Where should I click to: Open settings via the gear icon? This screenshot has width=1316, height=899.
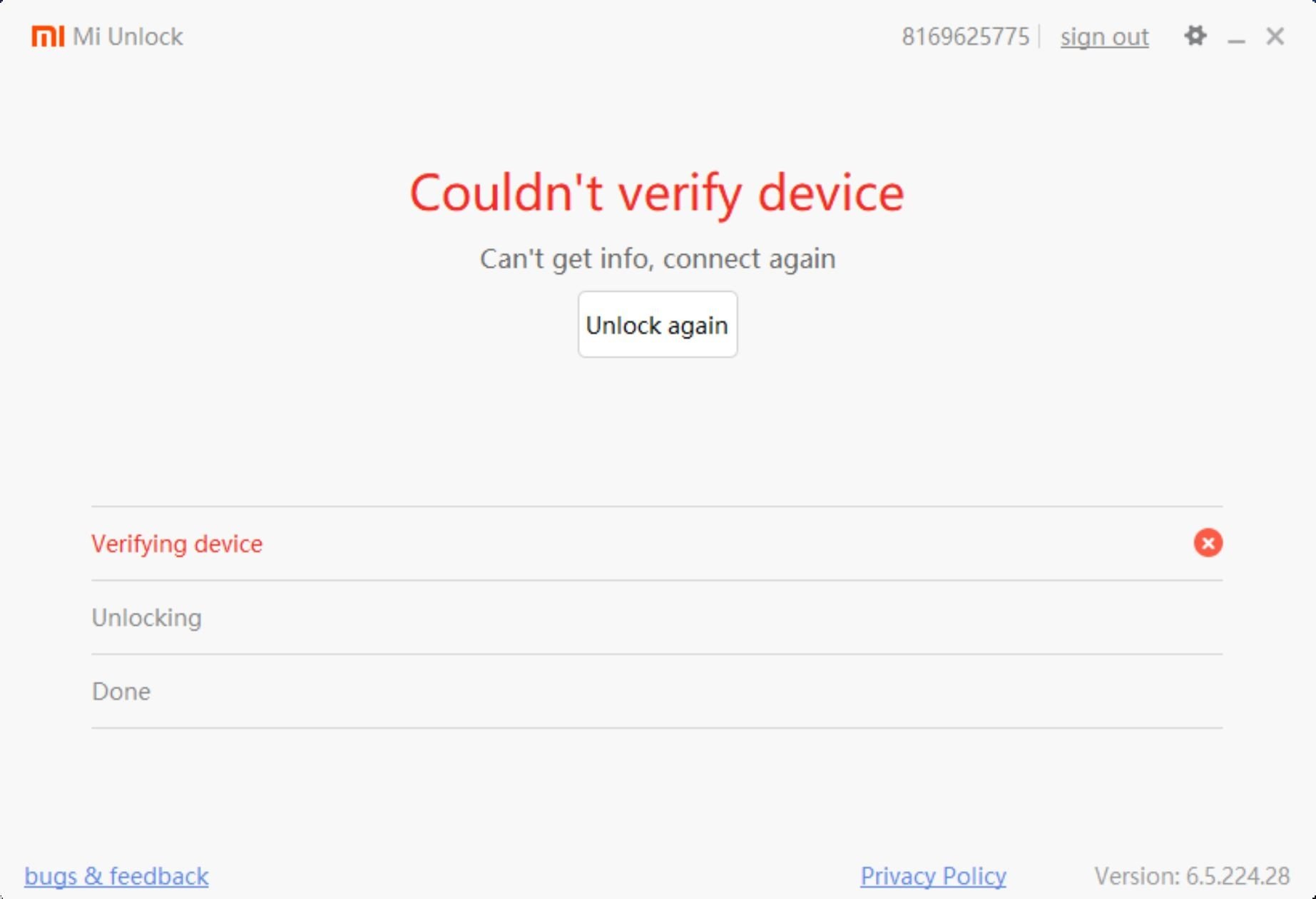coord(1195,36)
